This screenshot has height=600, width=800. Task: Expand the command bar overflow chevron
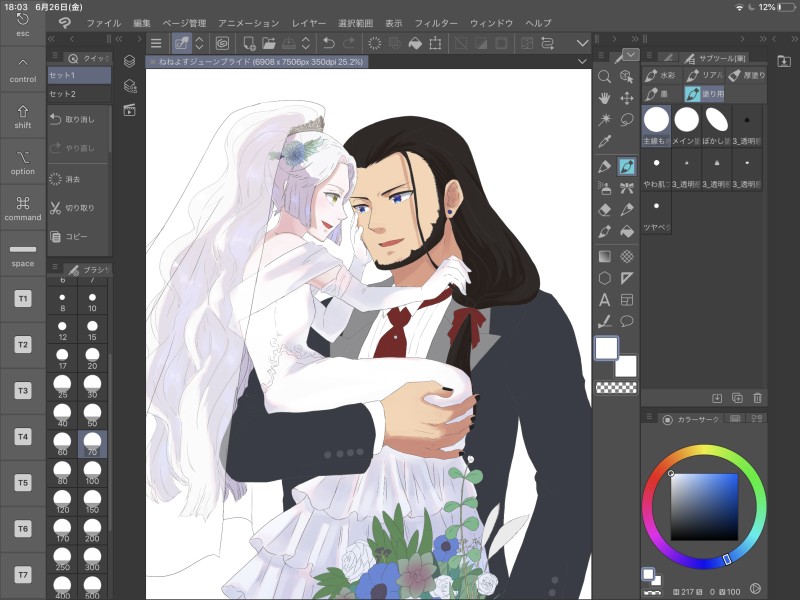(582, 43)
